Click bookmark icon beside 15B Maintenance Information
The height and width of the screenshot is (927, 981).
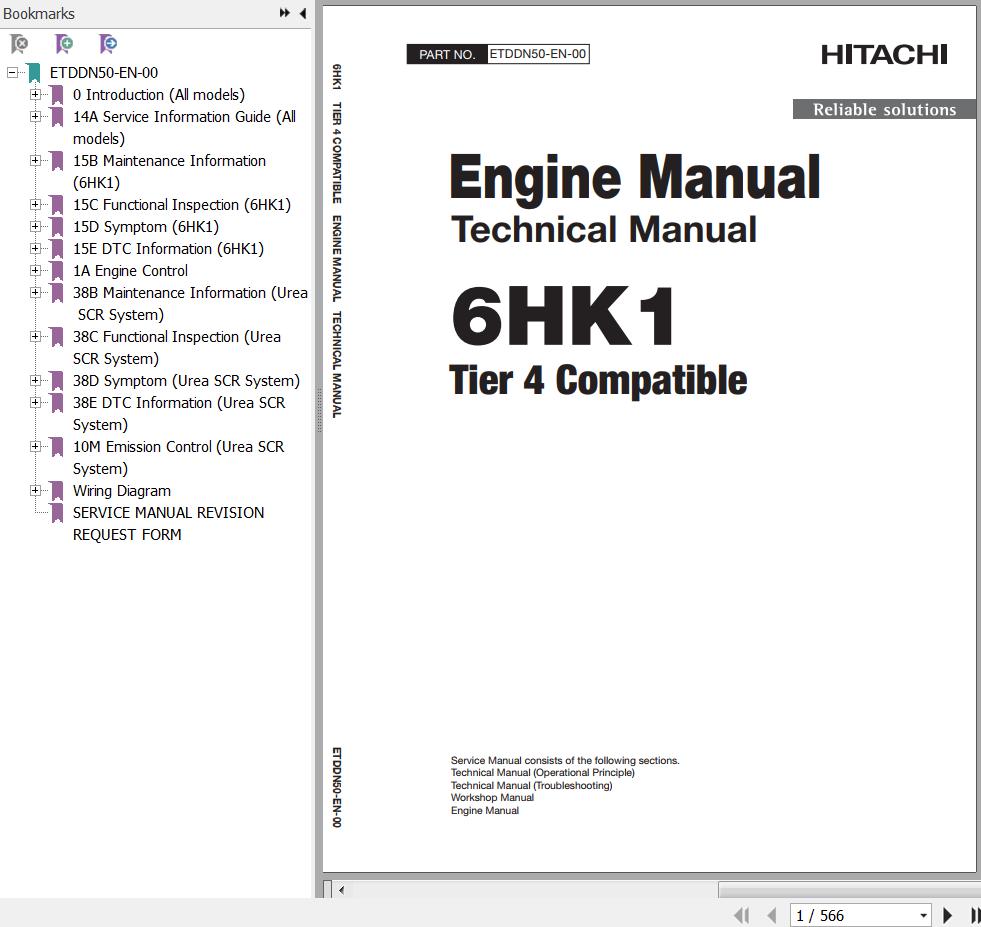(57, 161)
